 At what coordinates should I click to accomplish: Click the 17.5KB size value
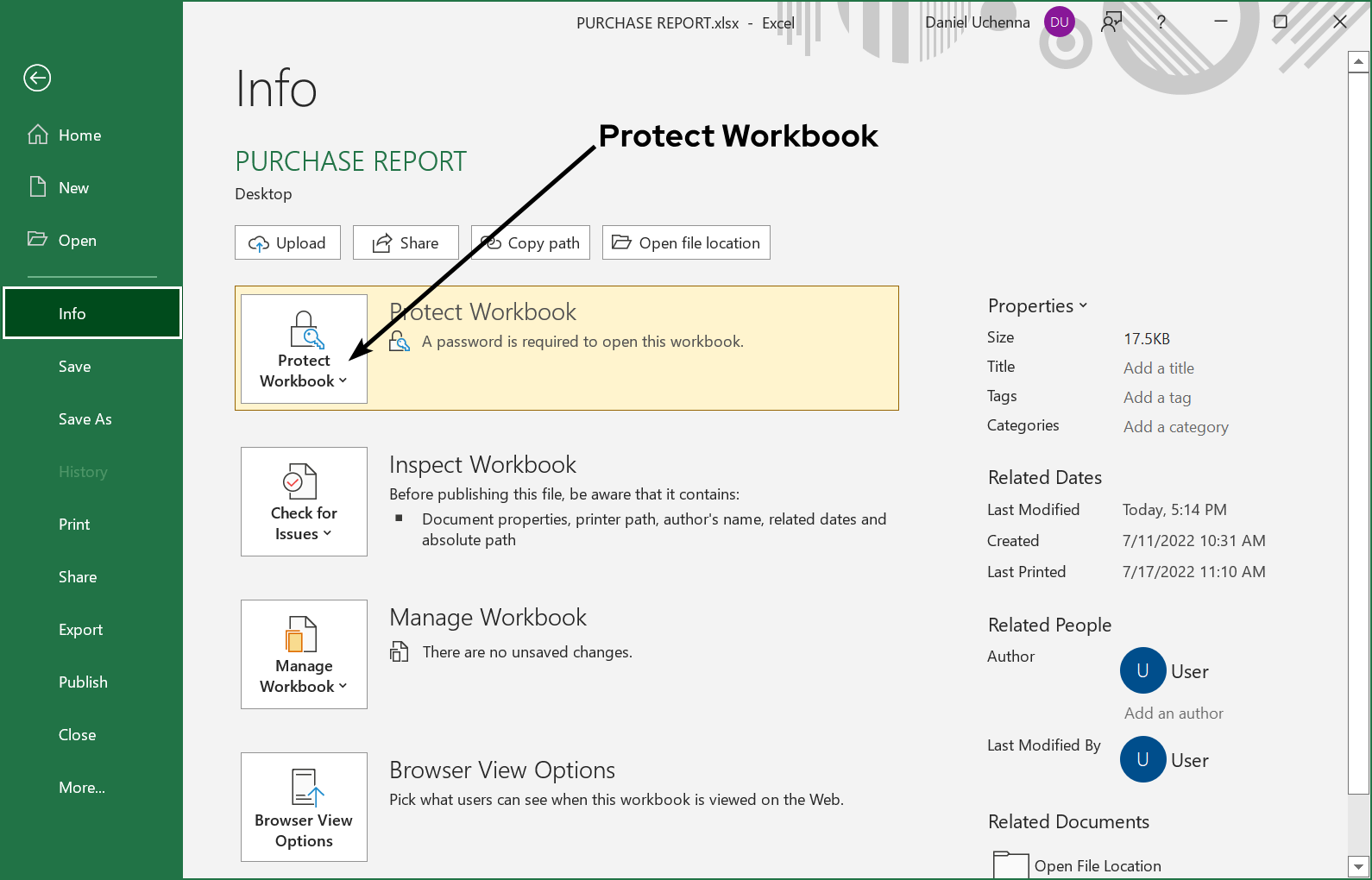point(1147,339)
